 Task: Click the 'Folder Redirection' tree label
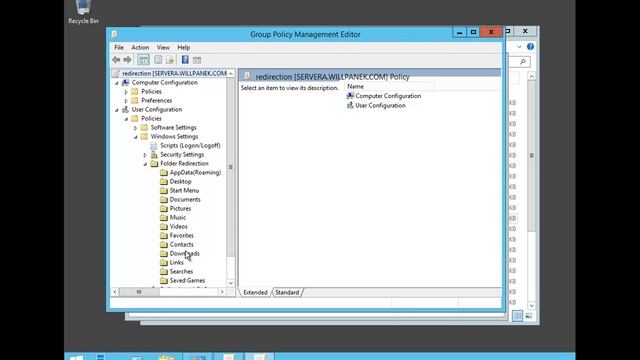pos(184,164)
